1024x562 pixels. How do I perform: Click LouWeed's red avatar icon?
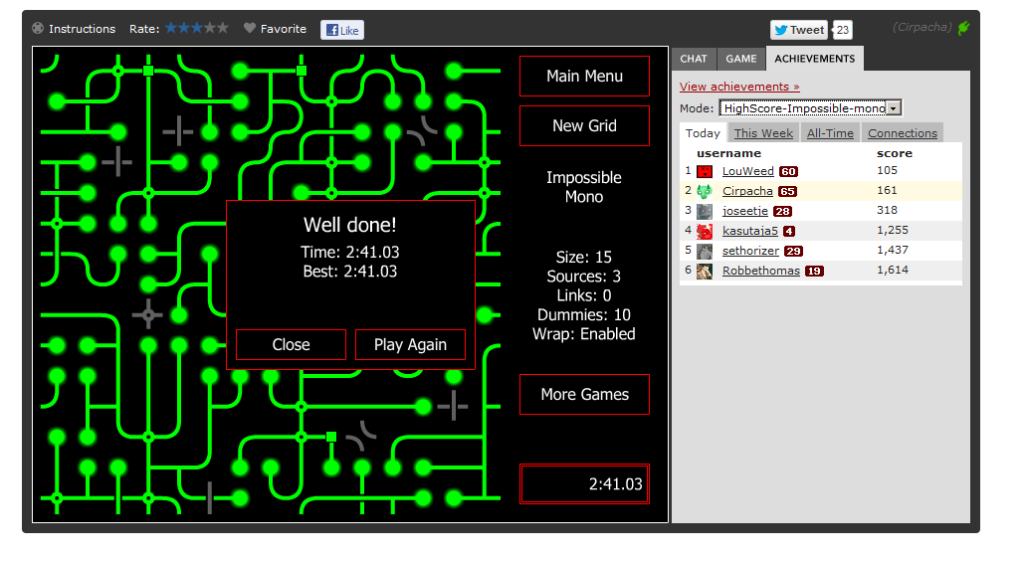coord(705,172)
